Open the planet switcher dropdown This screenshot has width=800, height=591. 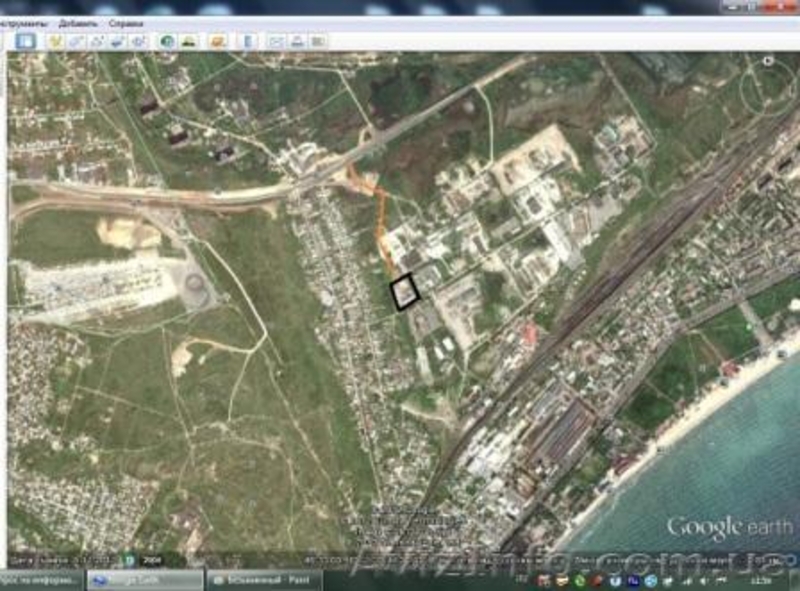click(x=217, y=41)
